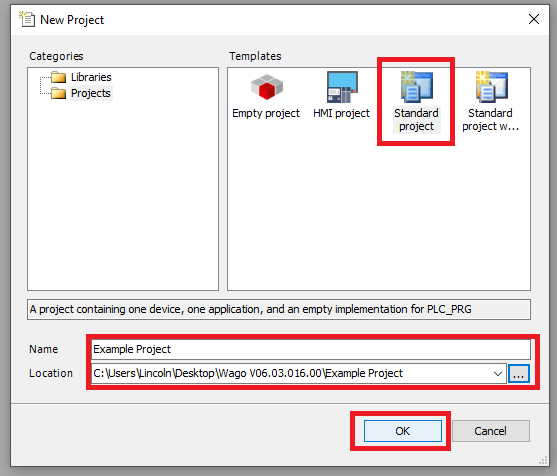557x476 pixels.
Task: Confirm with the OK button
Action: 403,431
